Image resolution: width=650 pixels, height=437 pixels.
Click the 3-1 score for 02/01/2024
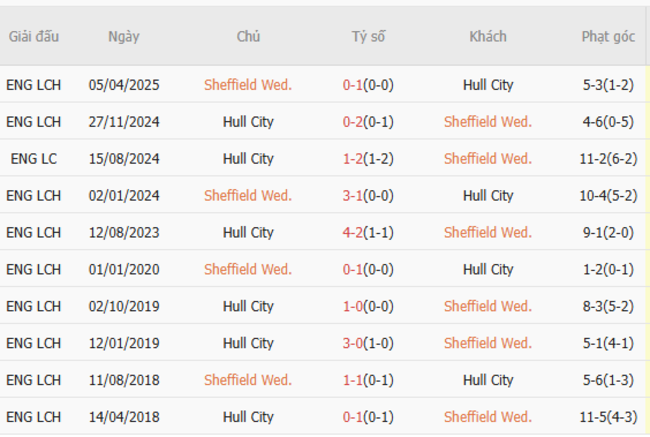coord(353,196)
